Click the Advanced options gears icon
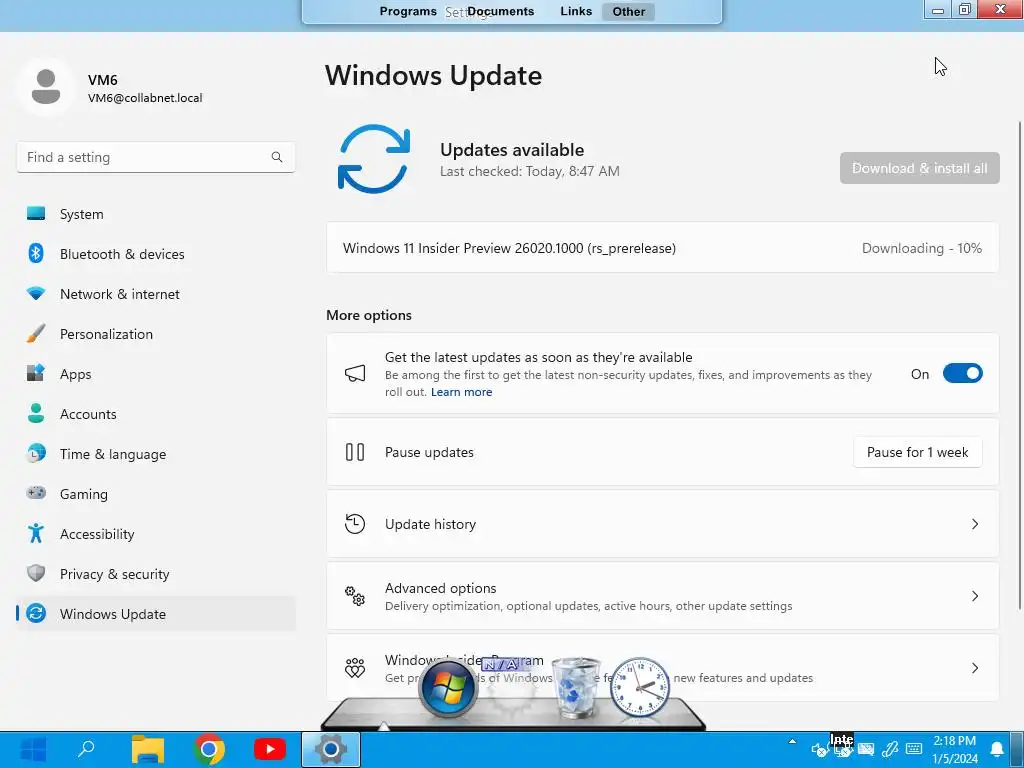The image size is (1024, 768). pos(355,596)
